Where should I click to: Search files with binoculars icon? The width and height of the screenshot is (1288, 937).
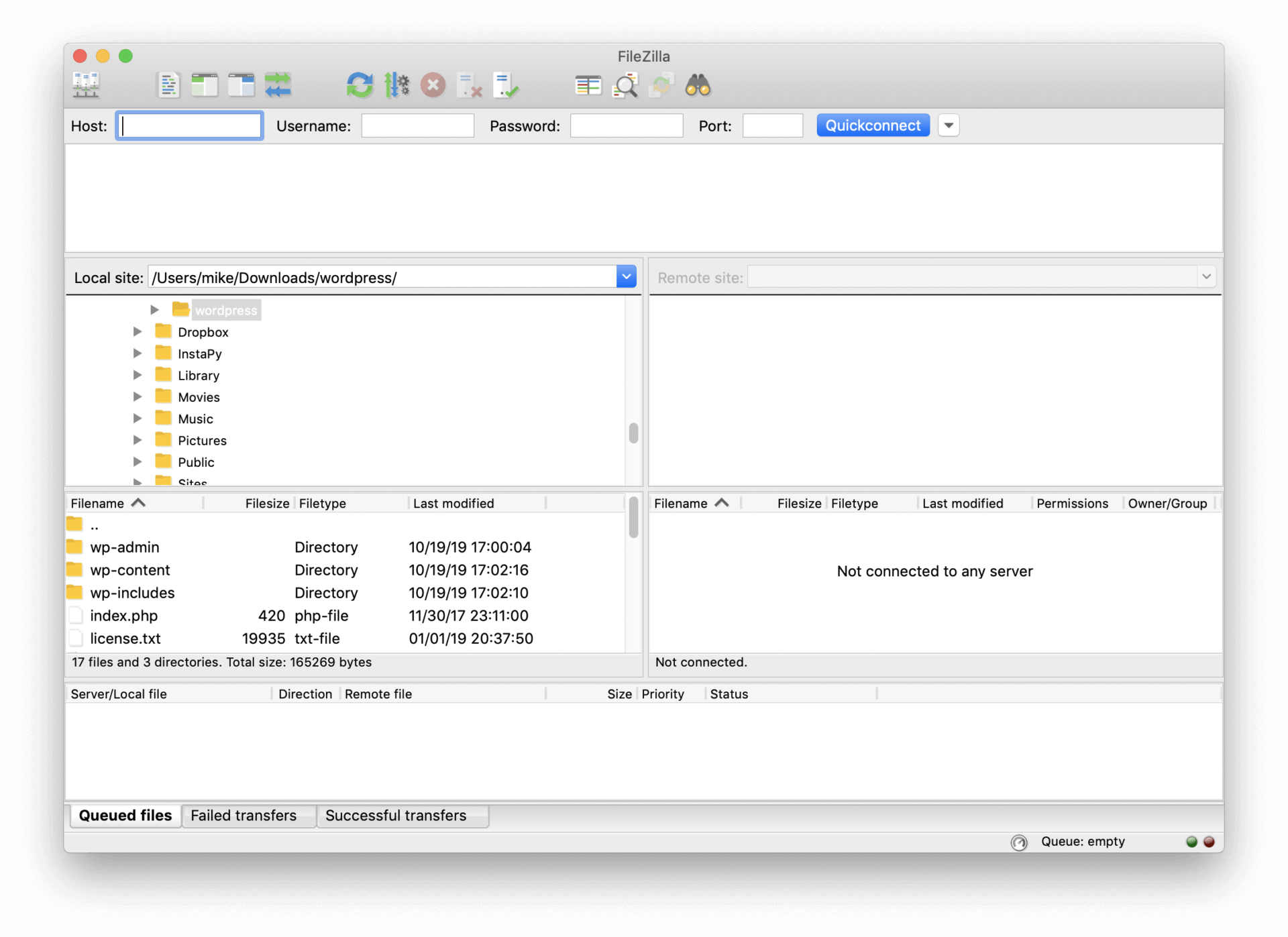(x=698, y=85)
